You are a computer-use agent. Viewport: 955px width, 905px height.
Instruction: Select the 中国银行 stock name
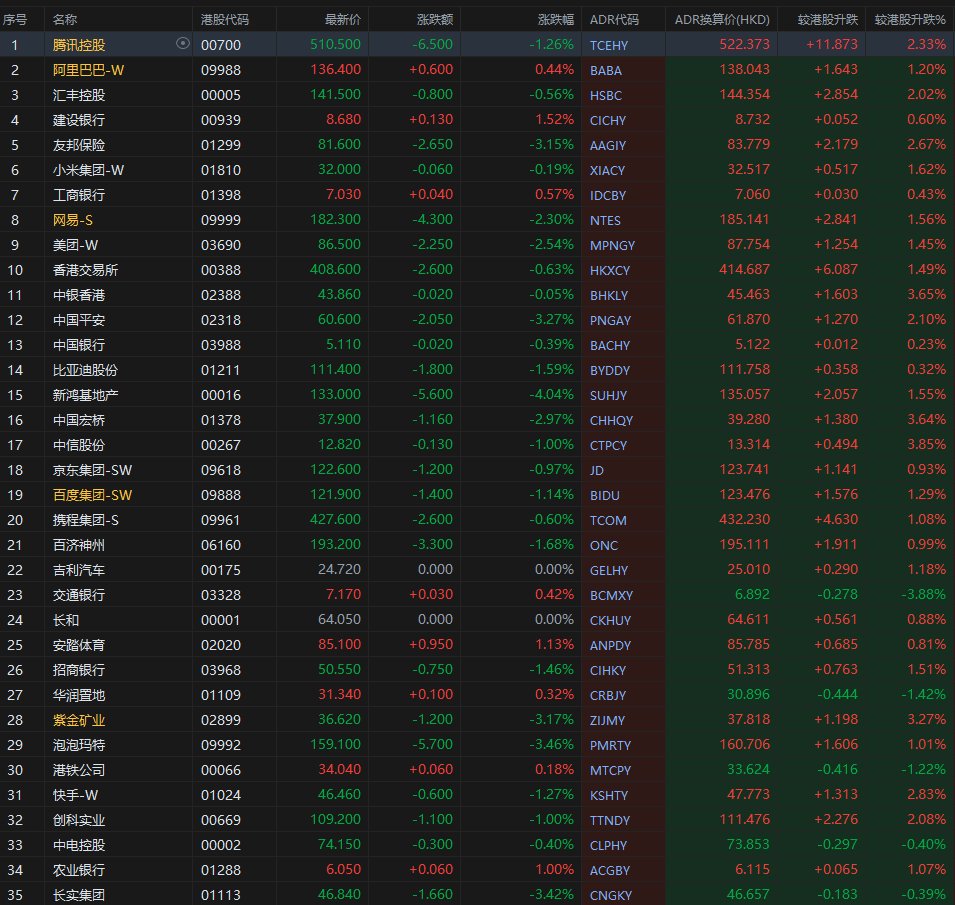coord(79,345)
